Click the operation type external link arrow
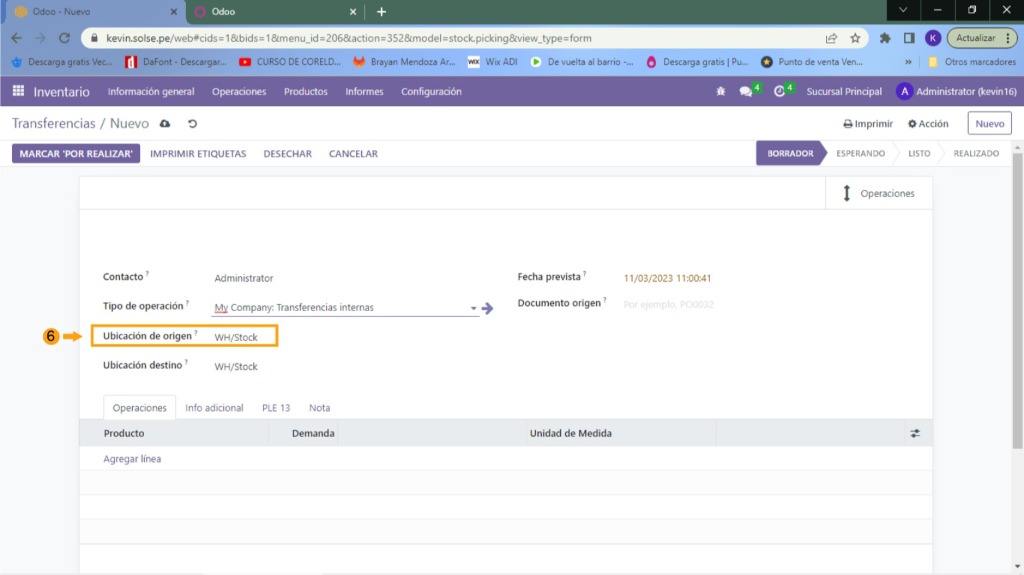The width and height of the screenshot is (1024, 575). pos(487,308)
